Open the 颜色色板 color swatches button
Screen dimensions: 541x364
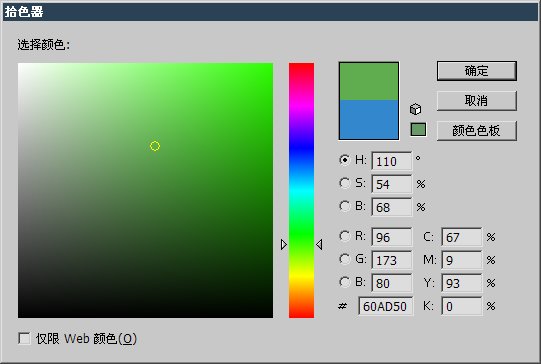click(476, 131)
